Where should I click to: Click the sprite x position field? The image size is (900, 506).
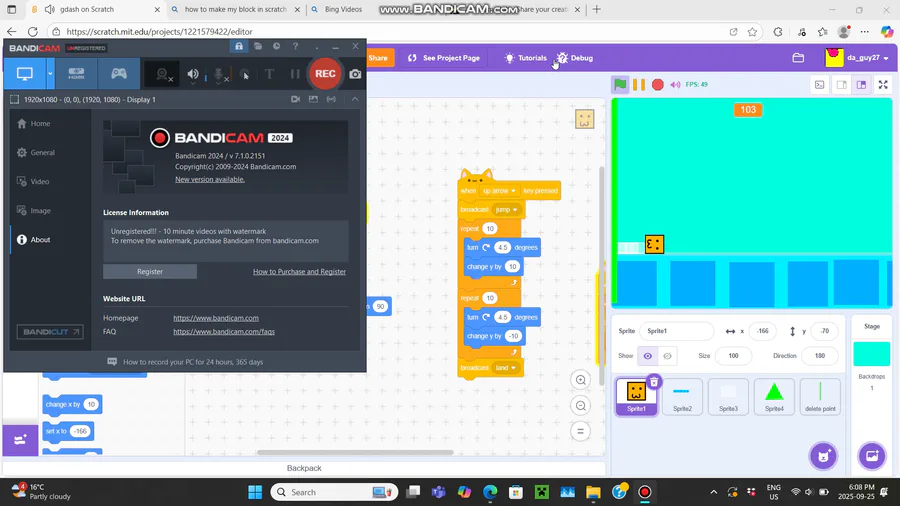762,331
